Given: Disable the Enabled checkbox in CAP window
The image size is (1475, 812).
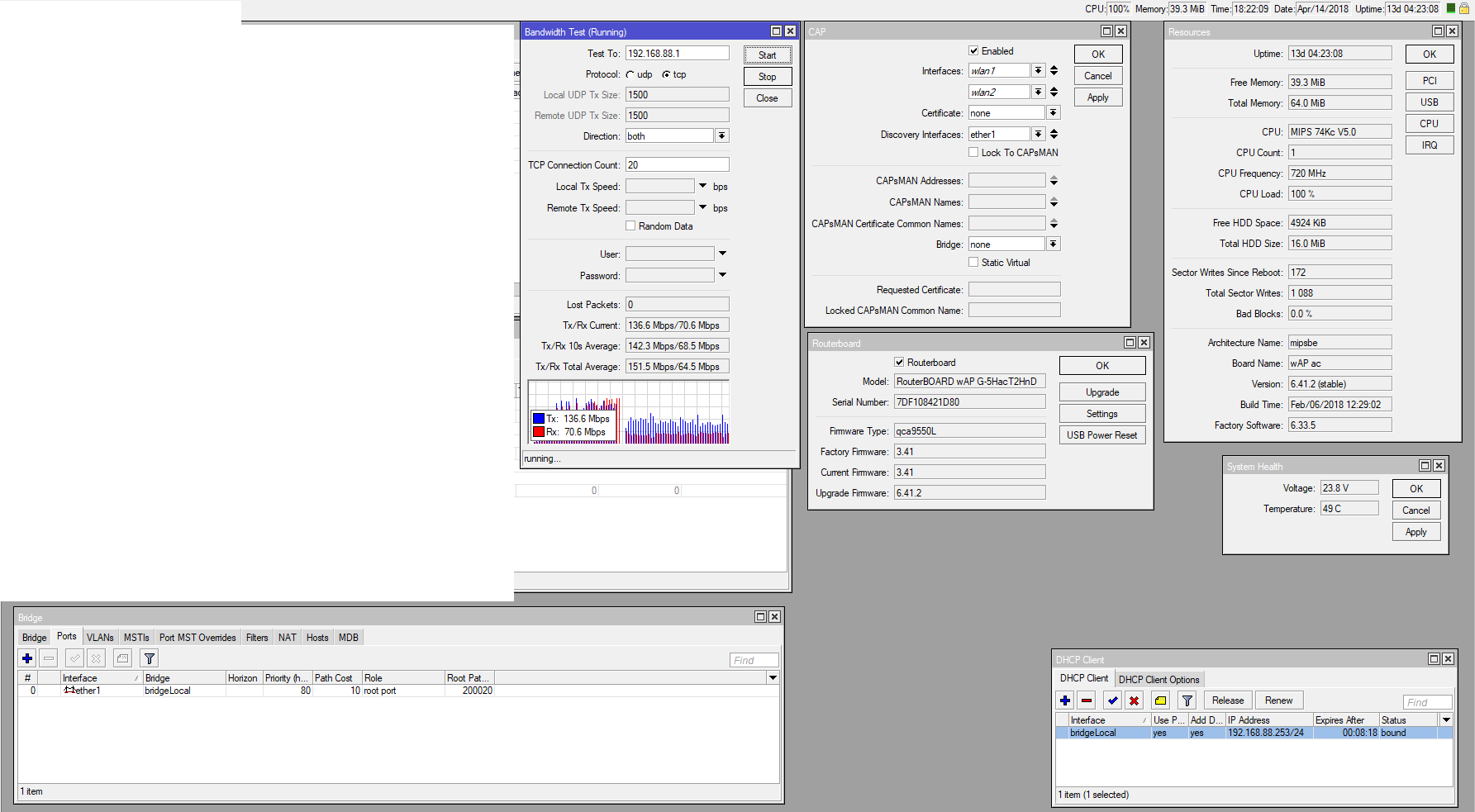Looking at the screenshot, I should tap(973, 50).
